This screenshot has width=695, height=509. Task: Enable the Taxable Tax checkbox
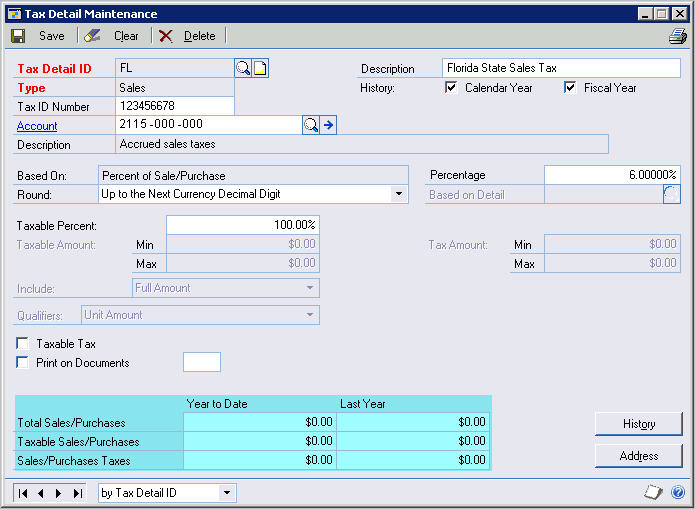coord(22,344)
